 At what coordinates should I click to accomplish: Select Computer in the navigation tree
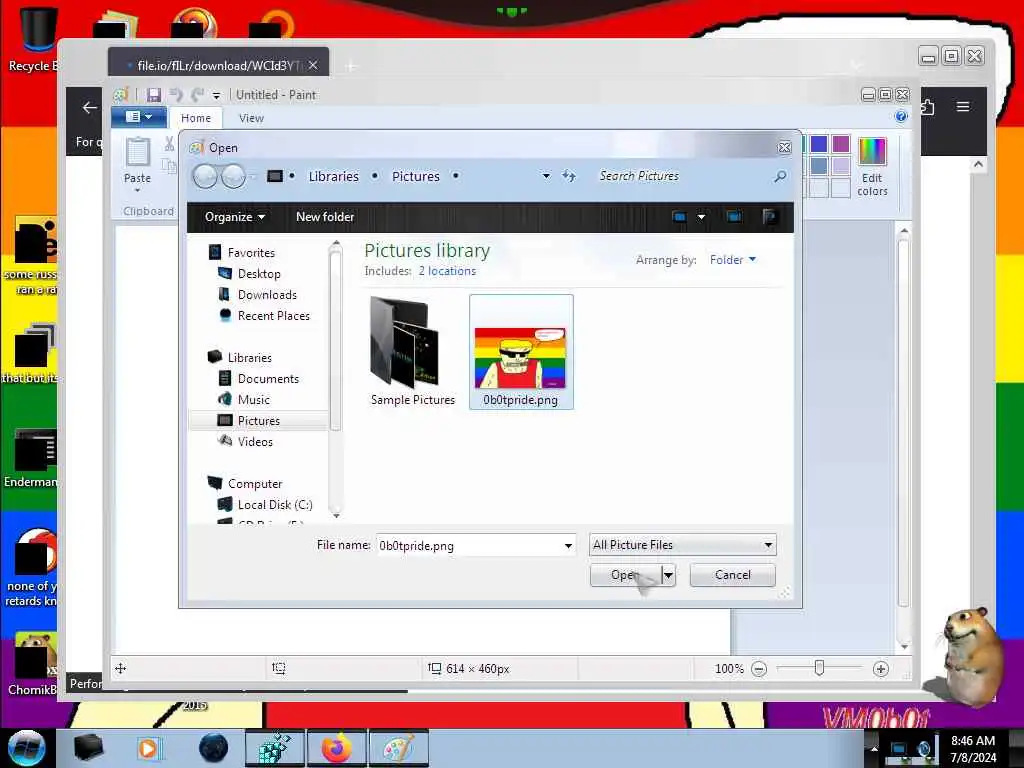pos(255,484)
